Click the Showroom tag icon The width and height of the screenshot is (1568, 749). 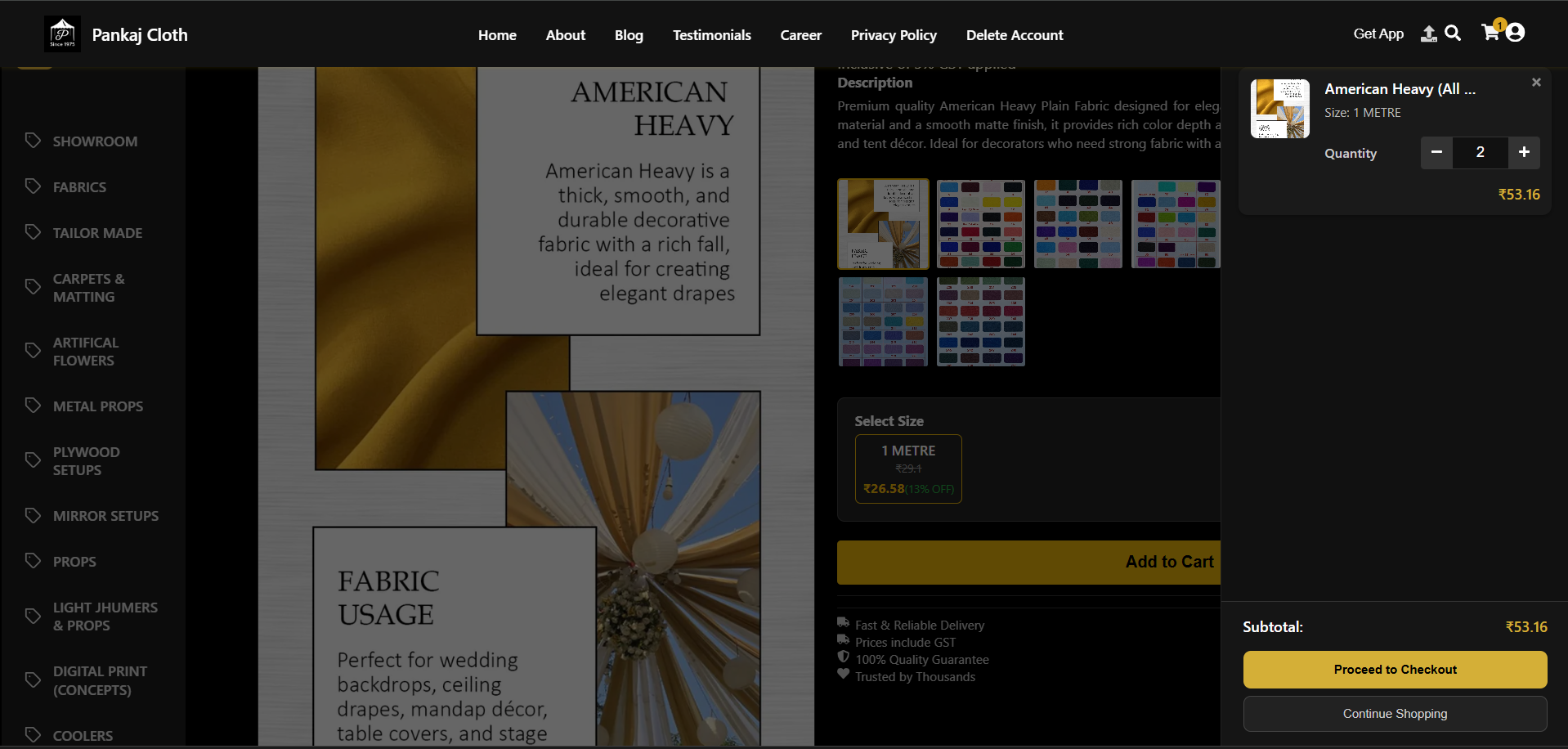click(x=33, y=141)
